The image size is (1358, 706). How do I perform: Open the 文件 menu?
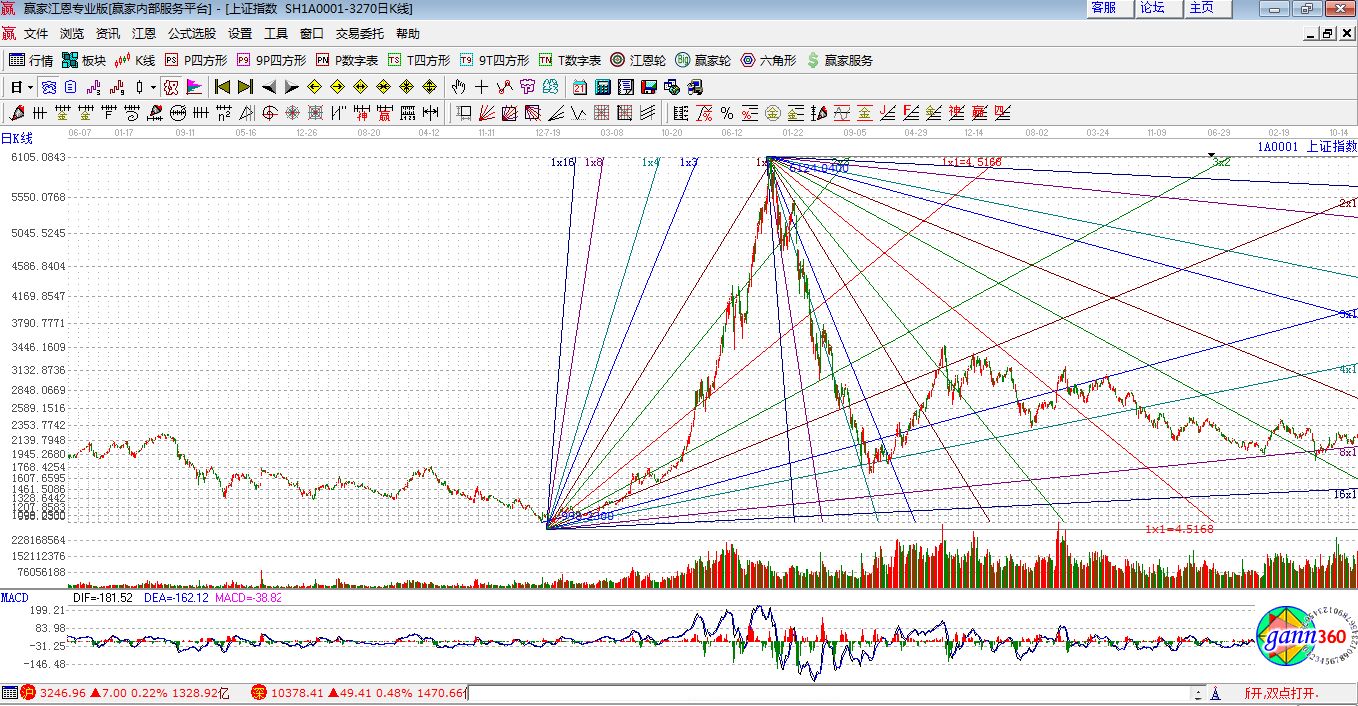click(36, 33)
